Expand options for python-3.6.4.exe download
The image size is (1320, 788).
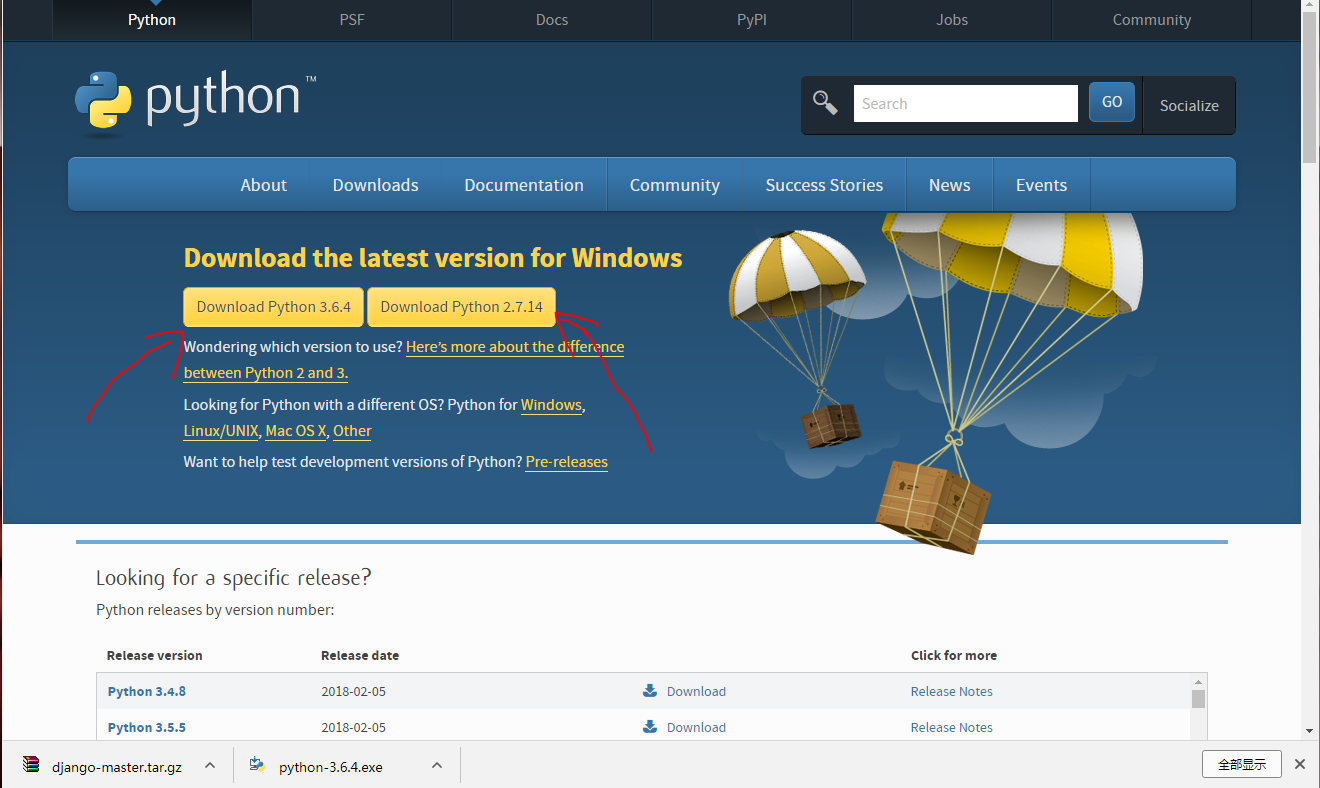point(437,766)
